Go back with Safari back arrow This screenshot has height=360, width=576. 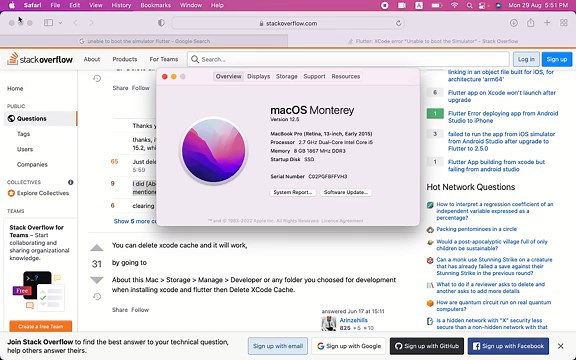pos(76,23)
